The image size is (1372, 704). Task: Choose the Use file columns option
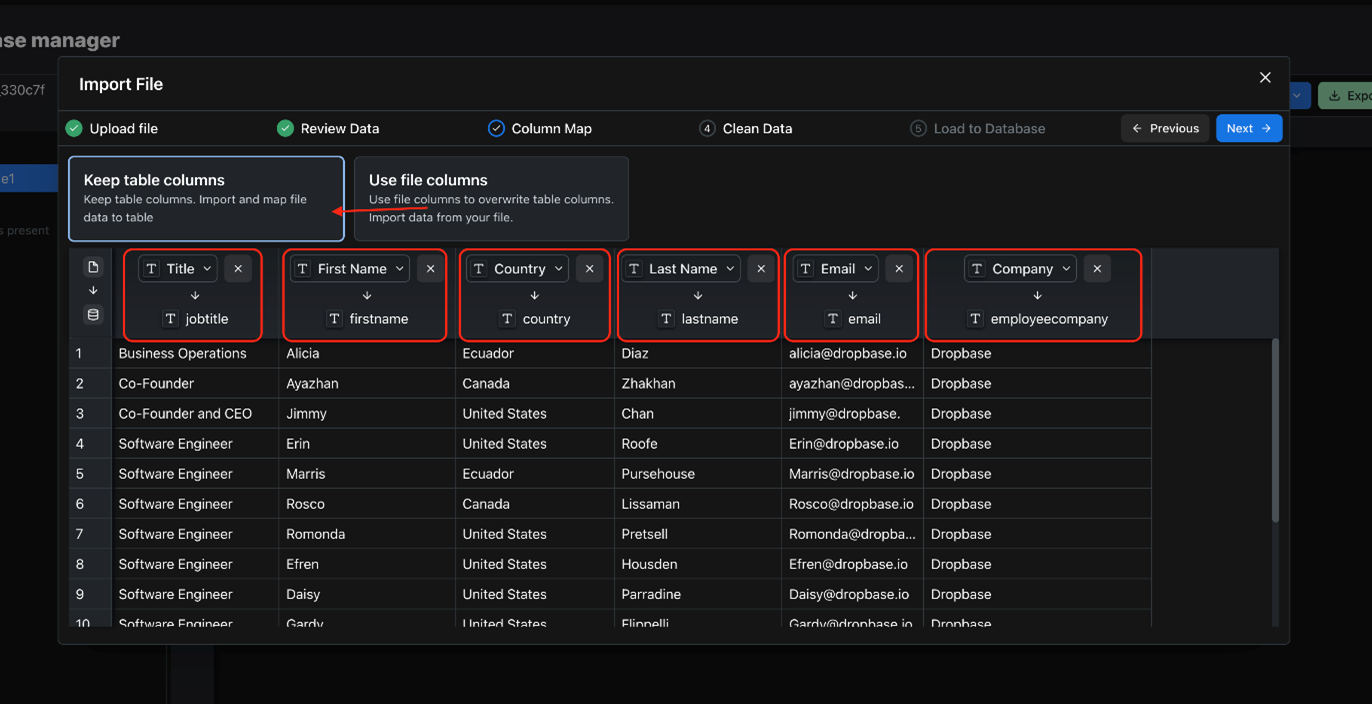coord(491,199)
